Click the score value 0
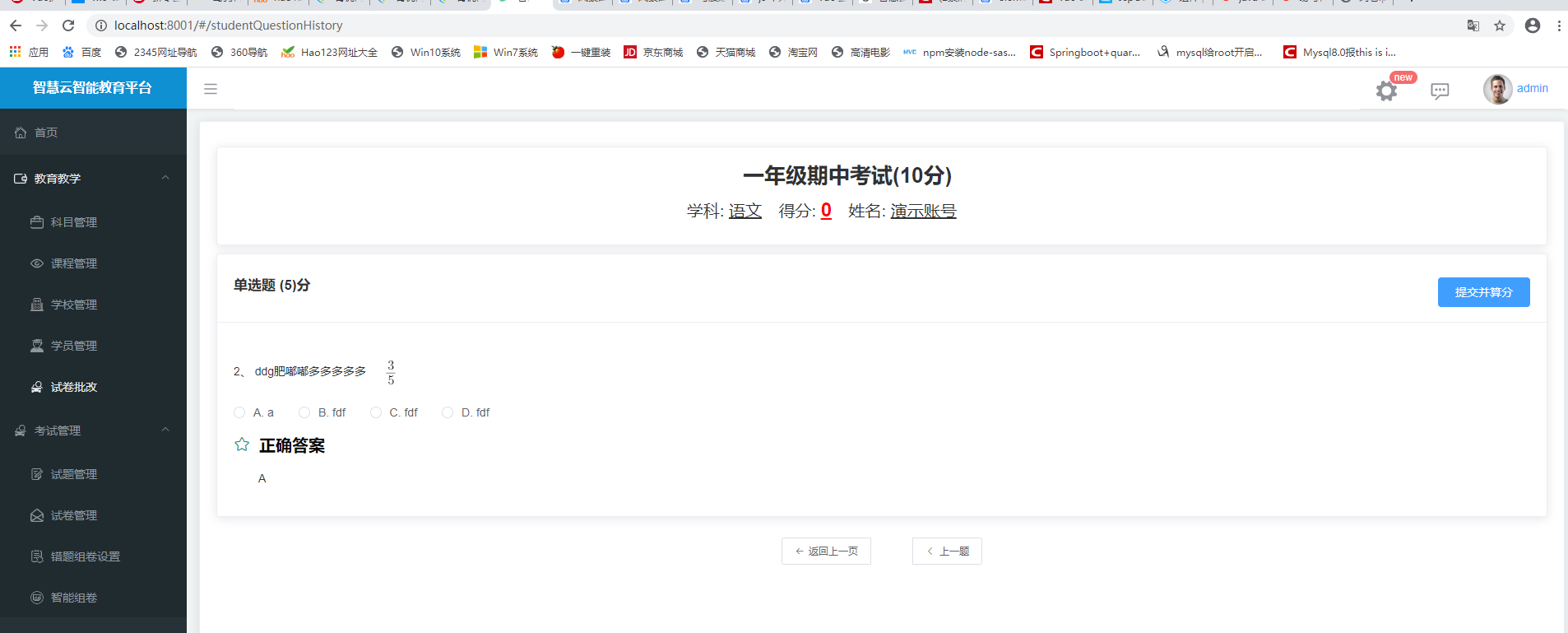The height and width of the screenshot is (633, 1568). pos(826,211)
